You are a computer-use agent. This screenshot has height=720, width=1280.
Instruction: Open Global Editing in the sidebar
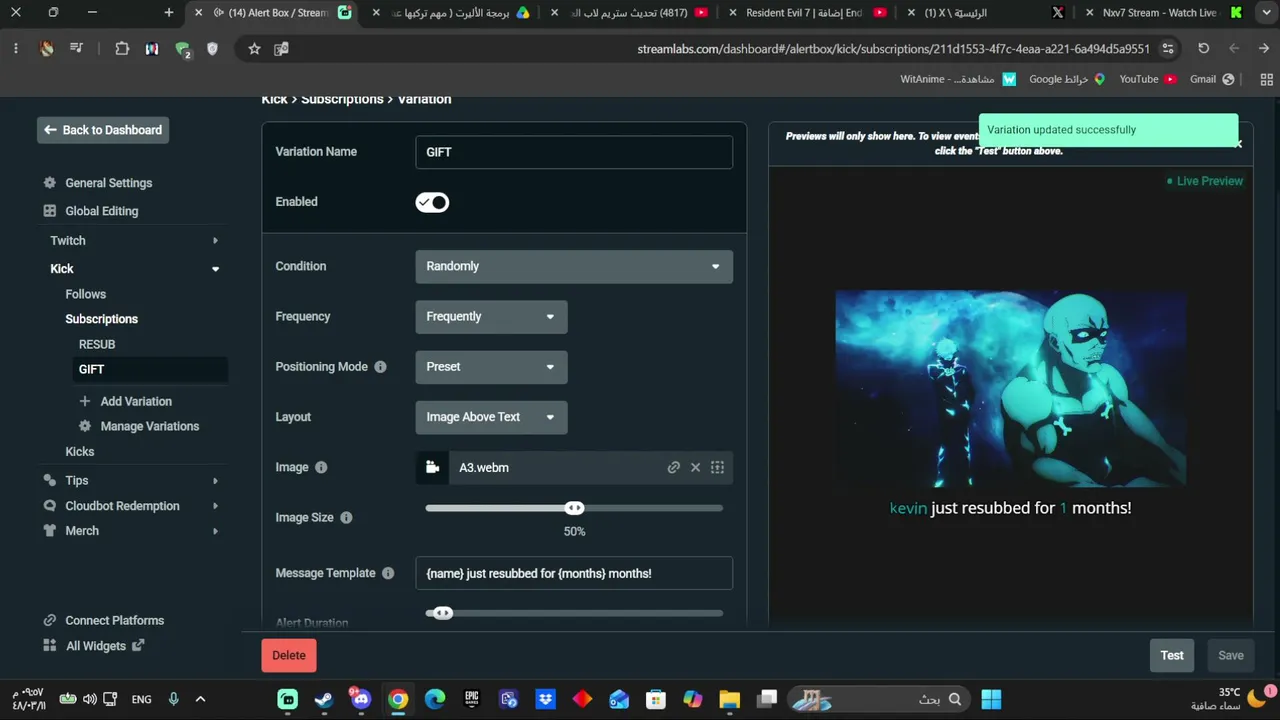point(102,211)
